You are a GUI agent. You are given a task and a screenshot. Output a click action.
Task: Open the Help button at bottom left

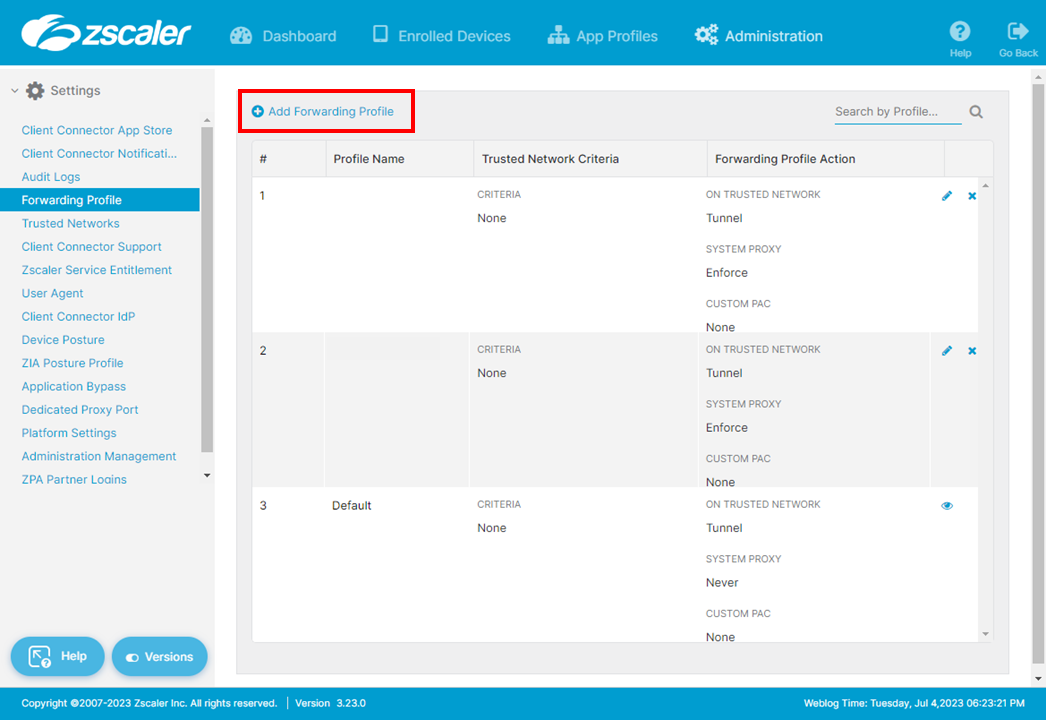pyautogui.click(x=57, y=657)
